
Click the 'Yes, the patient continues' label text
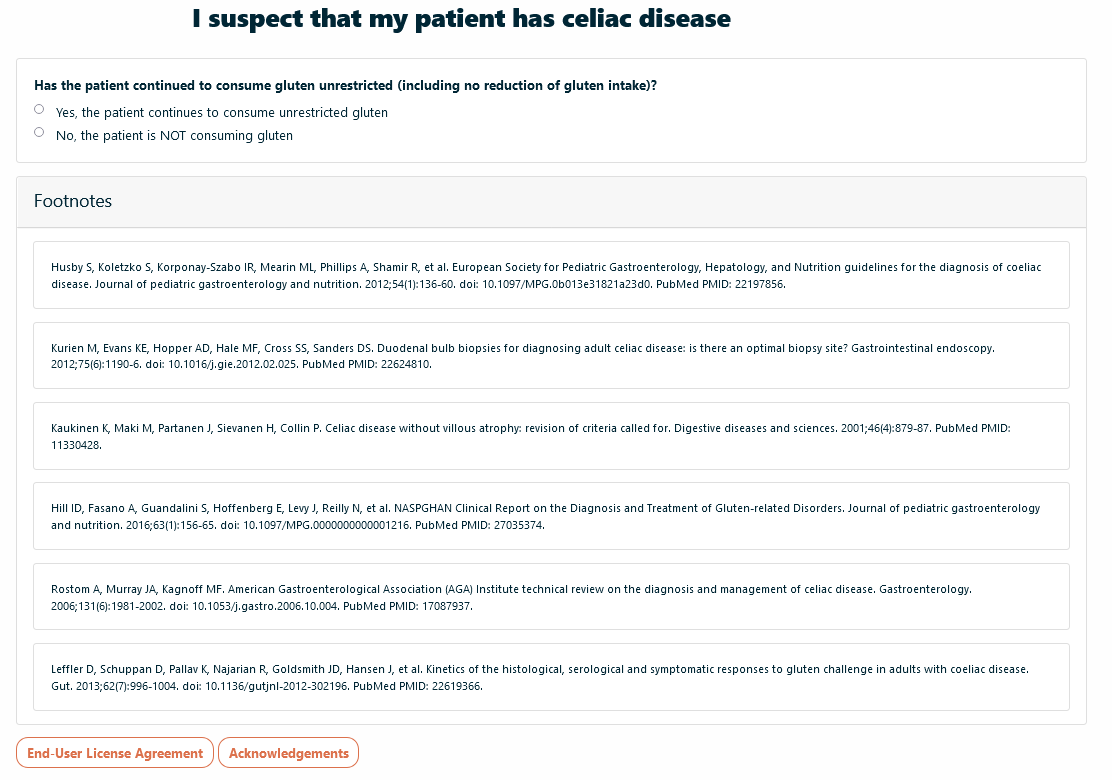click(x=222, y=113)
